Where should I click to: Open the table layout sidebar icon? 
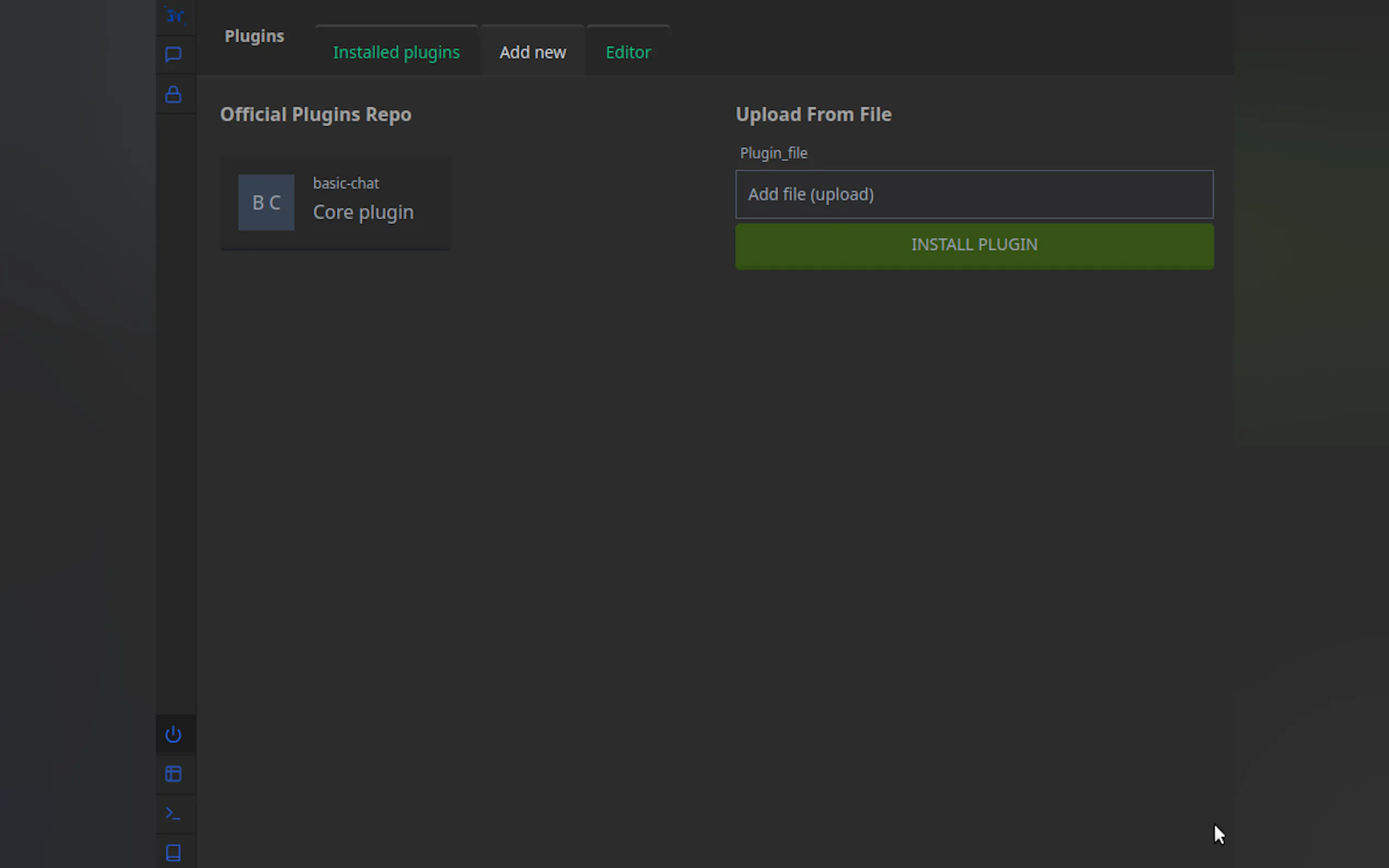(173, 774)
